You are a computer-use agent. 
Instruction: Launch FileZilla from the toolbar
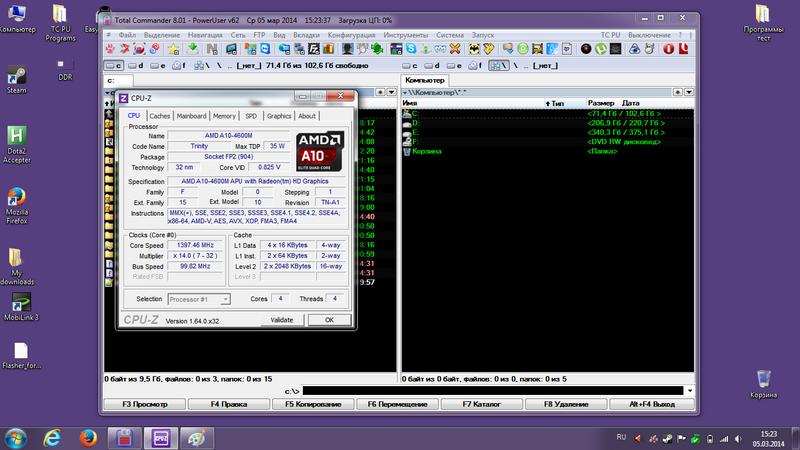coord(314,49)
